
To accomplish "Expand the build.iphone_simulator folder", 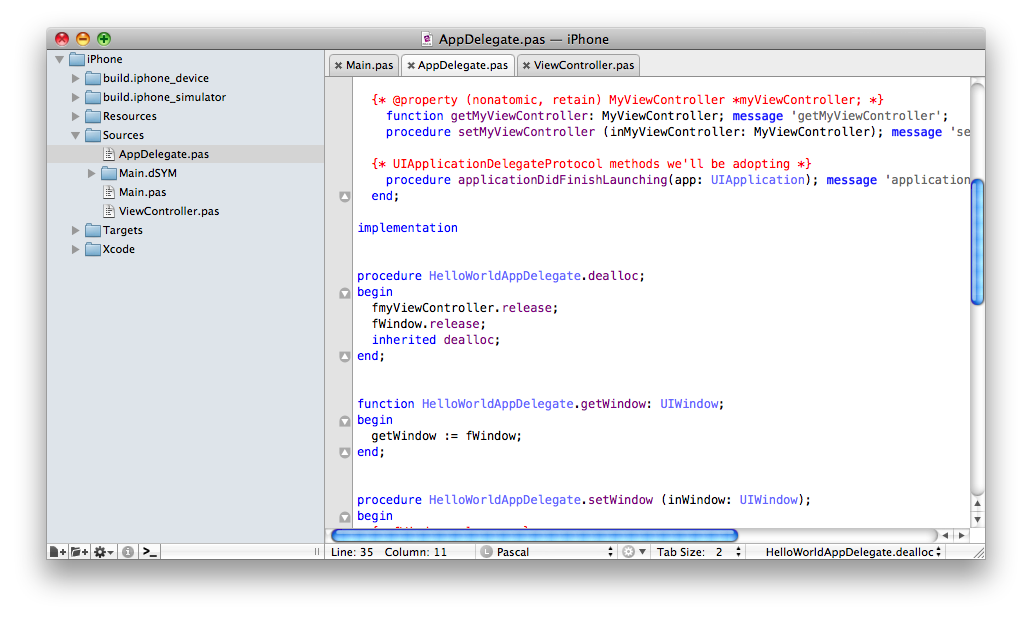I will 76,97.
